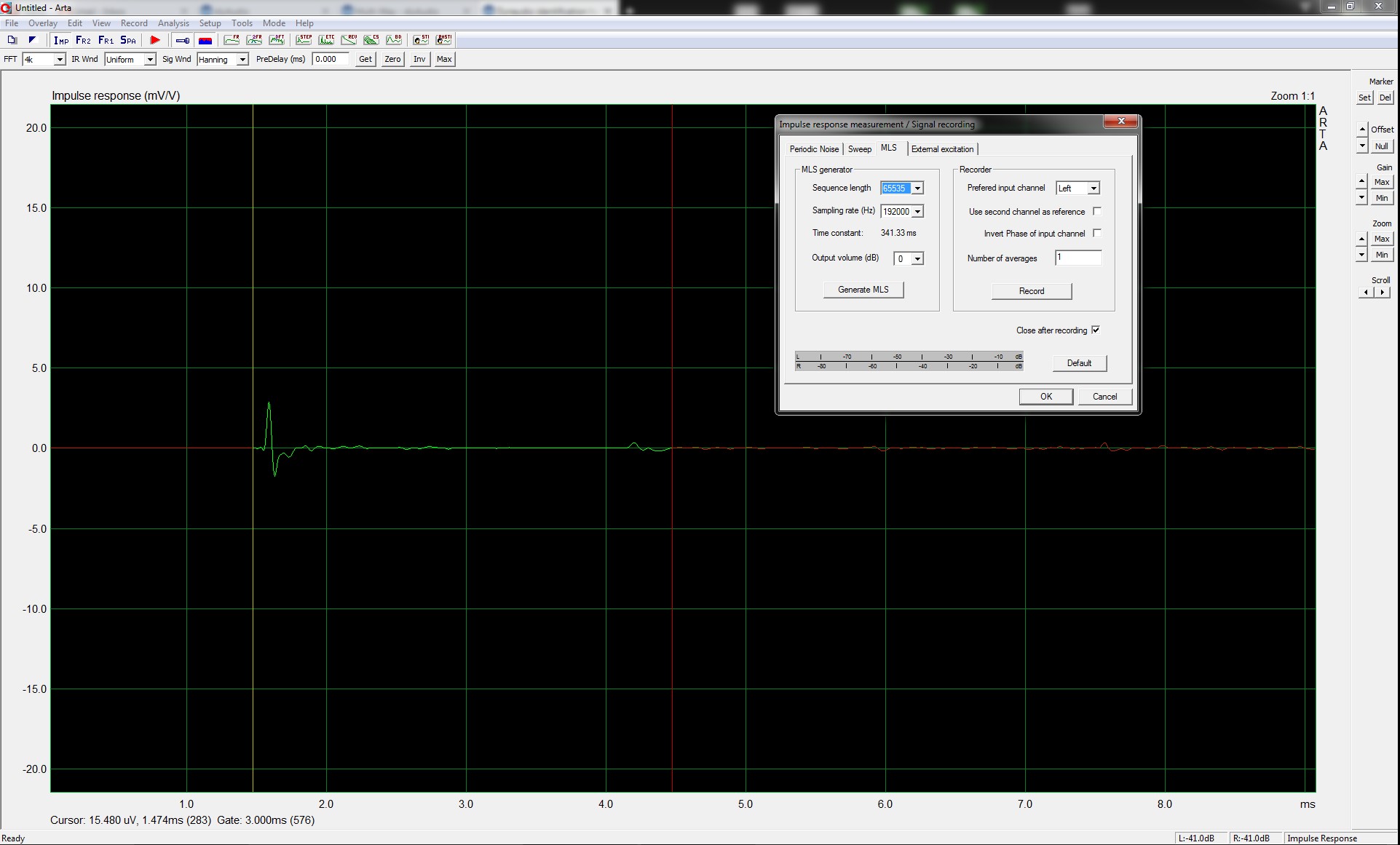Increase Offset with the up arrow
This screenshot has height=845, width=1400.
[x=1362, y=130]
